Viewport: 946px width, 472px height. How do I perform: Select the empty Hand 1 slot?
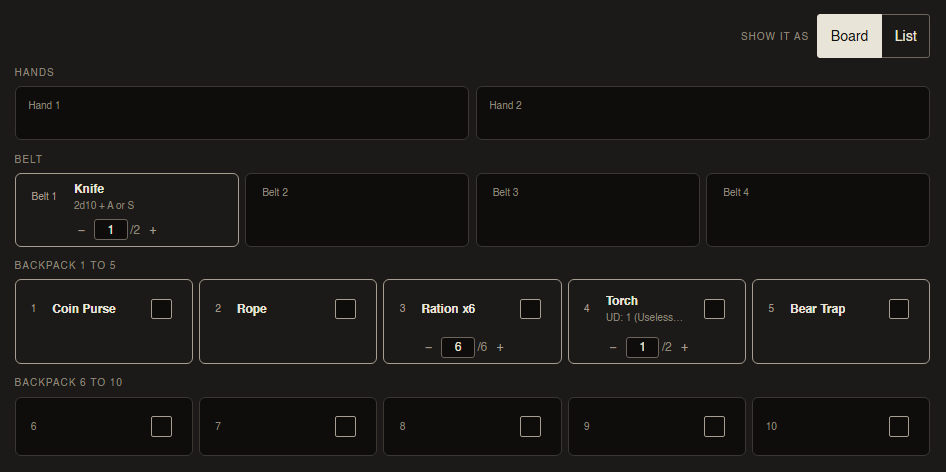241,113
